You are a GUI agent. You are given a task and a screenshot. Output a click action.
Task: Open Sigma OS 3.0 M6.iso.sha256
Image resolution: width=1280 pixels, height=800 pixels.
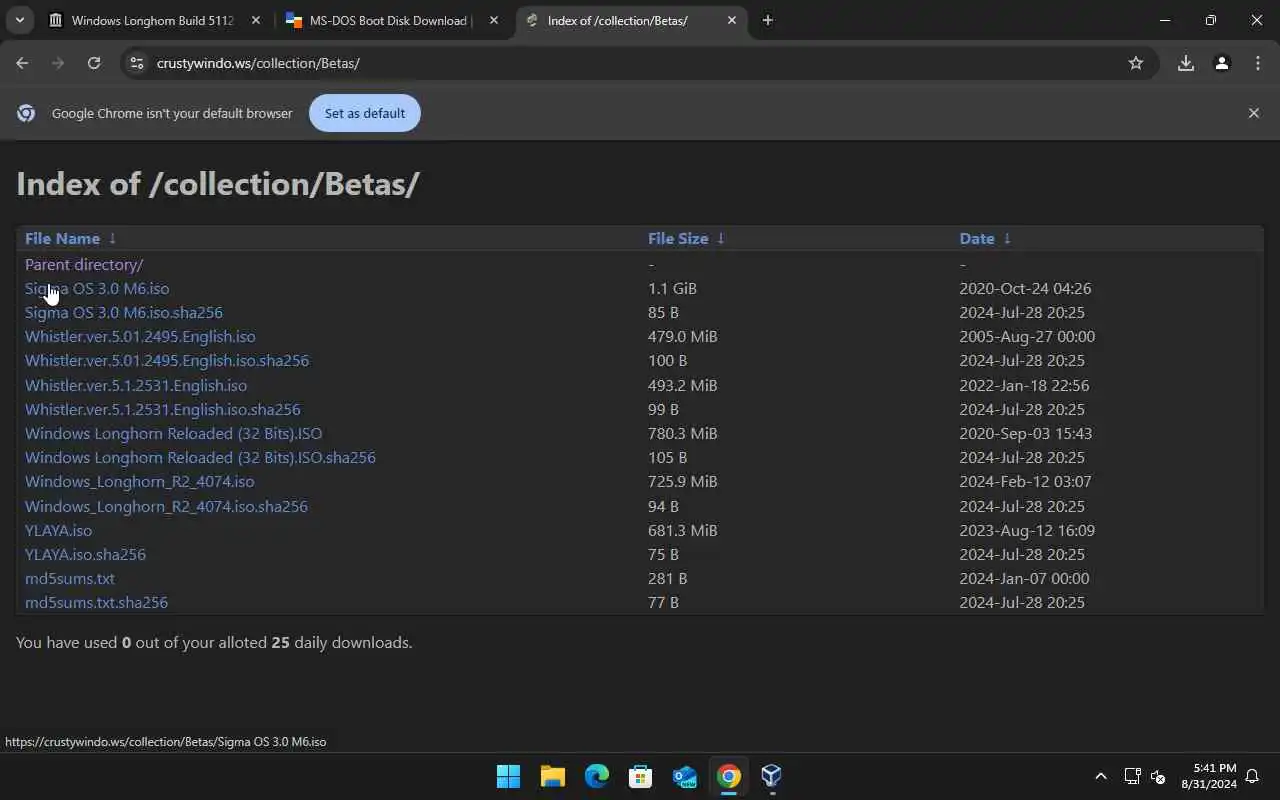coord(124,312)
